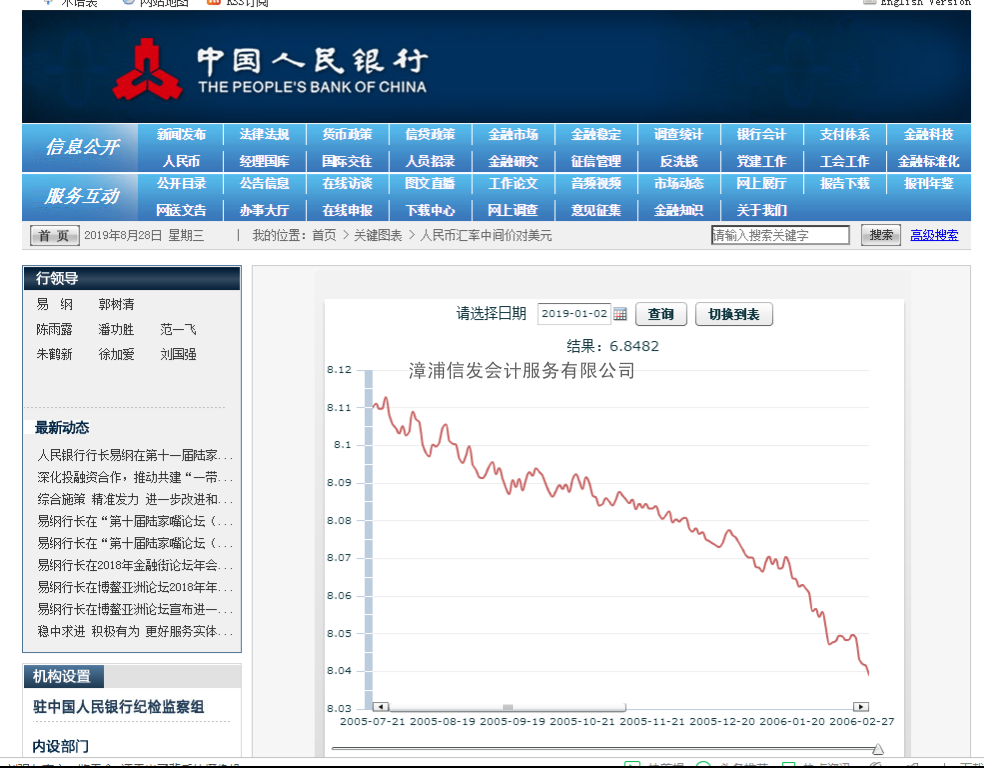Open the 网送文告 menu item
This screenshot has height=768, width=984.
click(x=181, y=210)
